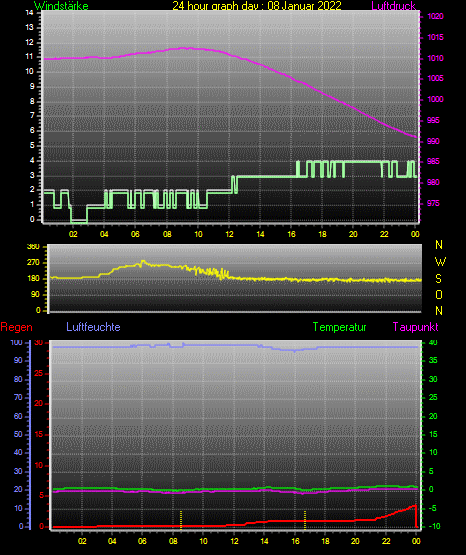The height and width of the screenshot is (555, 466).
Task: Click the first yellow dotted marker at 08:30
Action: [181, 520]
